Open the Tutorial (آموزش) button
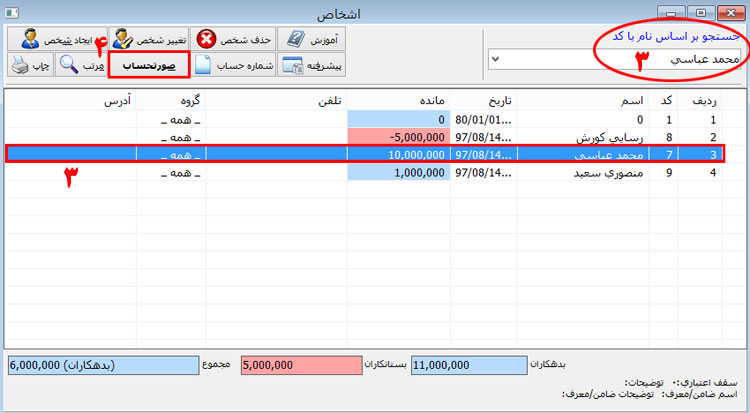Viewport: 750px width, 413px height. (309, 39)
